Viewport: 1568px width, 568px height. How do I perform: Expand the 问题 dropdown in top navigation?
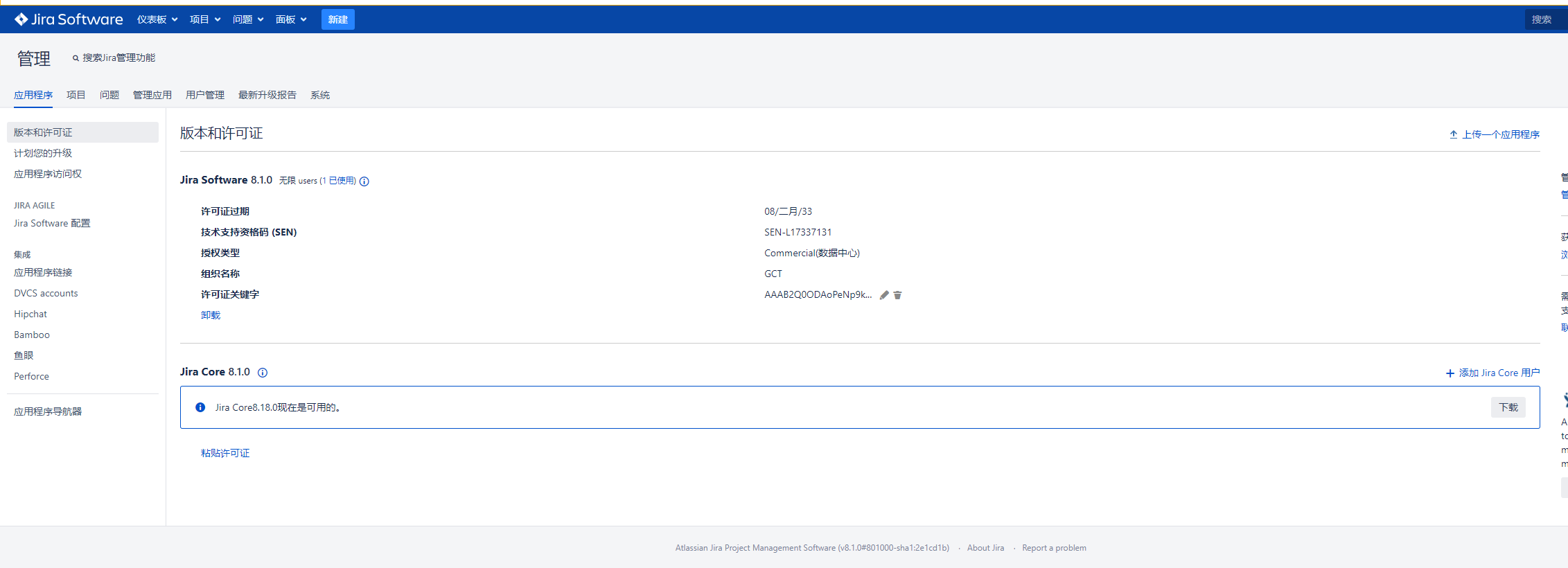[248, 19]
